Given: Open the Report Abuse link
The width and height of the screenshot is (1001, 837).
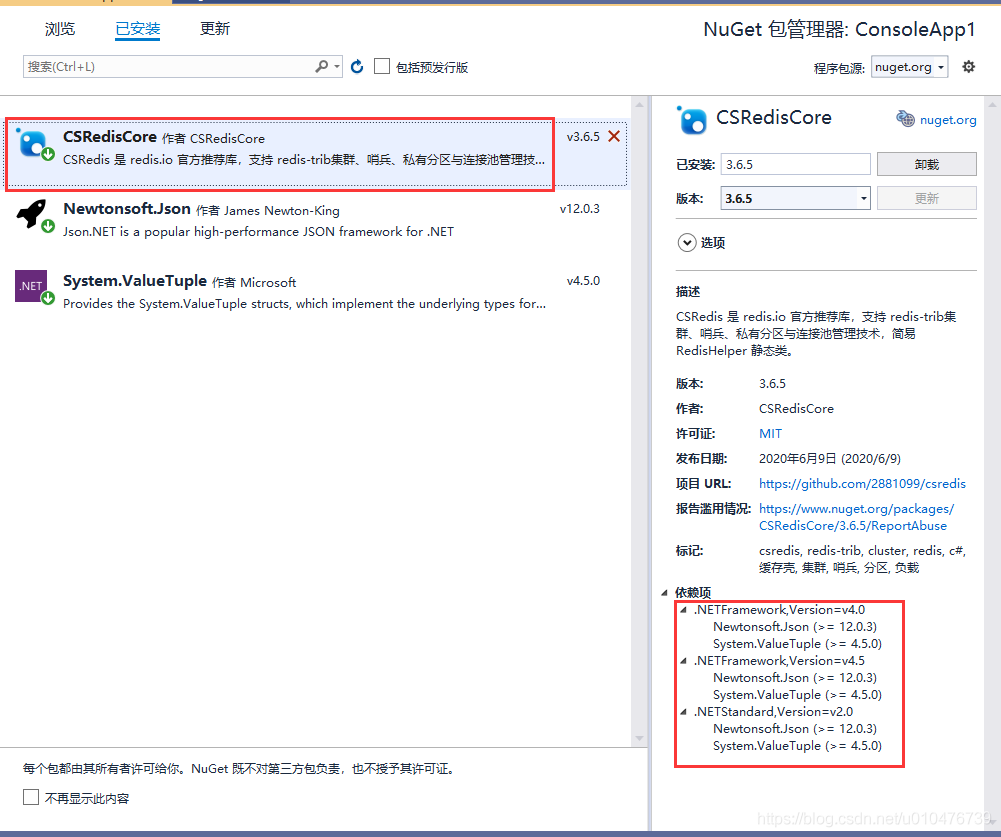Looking at the screenshot, I should [x=856, y=517].
